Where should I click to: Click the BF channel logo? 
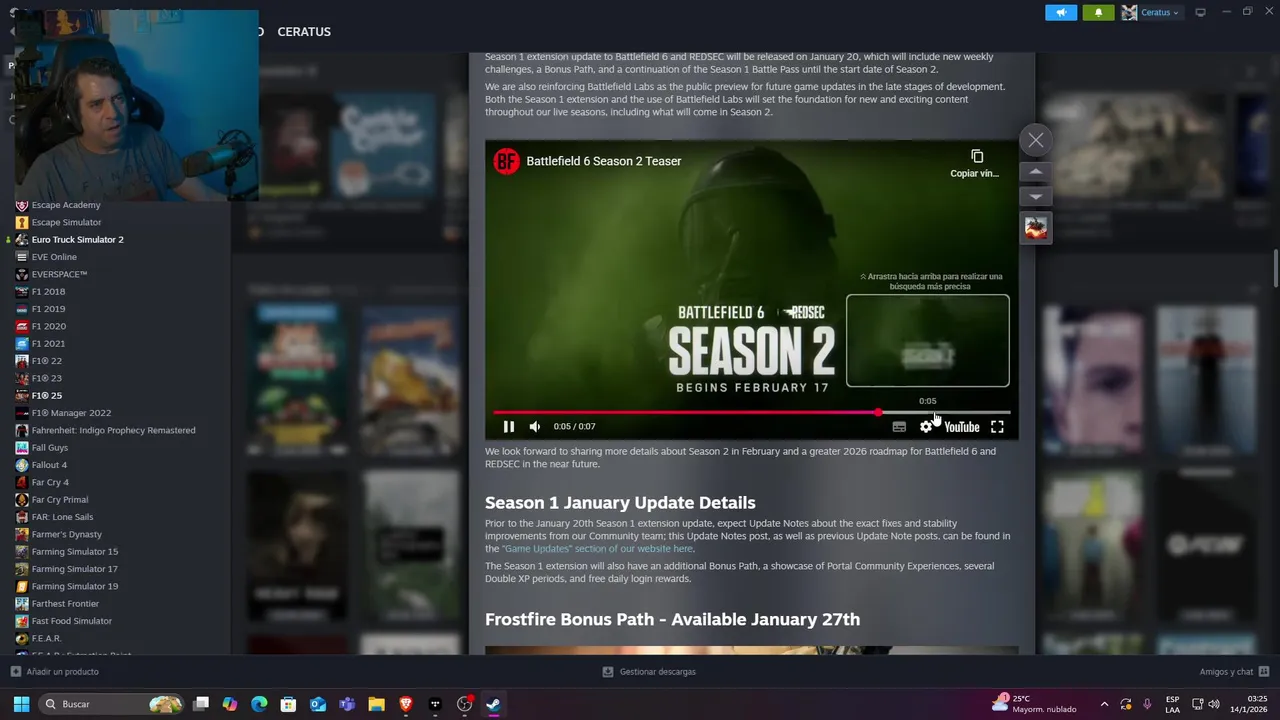507,161
